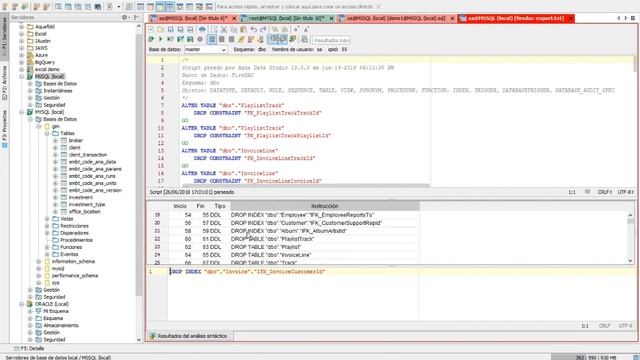Close the Sin título 10 tab
Viewport: 640px width, 360px height.
click(331, 18)
